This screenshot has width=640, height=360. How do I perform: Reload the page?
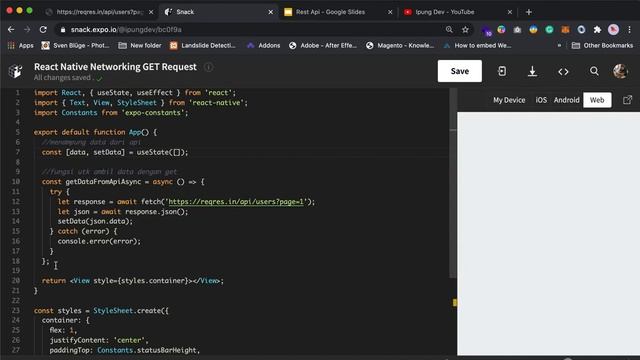tap(43, 29)
